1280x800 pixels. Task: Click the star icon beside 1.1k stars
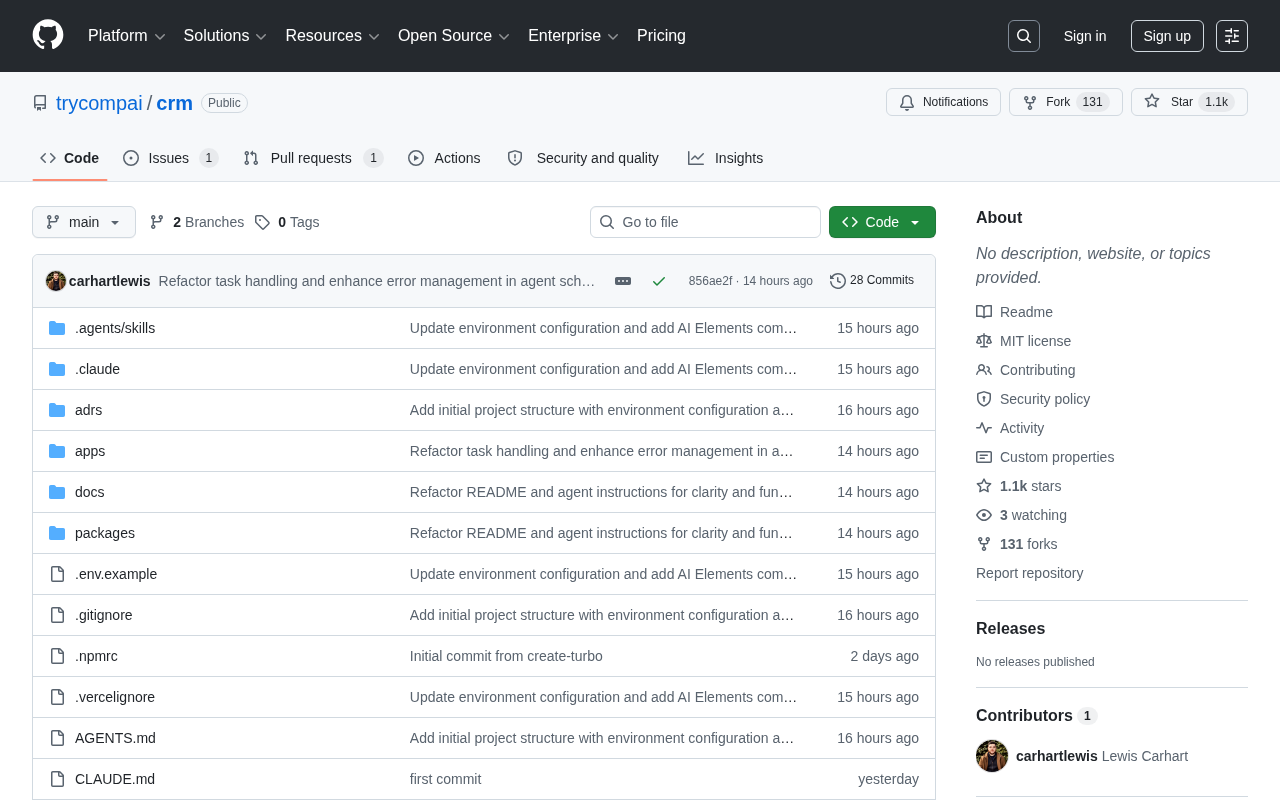tap(984, 486)
